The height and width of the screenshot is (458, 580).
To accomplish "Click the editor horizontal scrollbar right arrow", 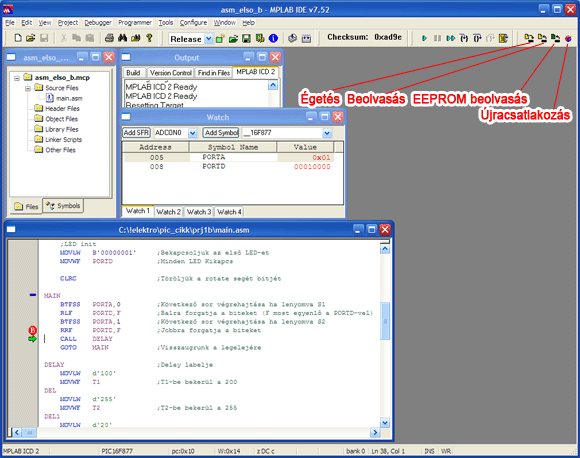I will pos(375,432).
